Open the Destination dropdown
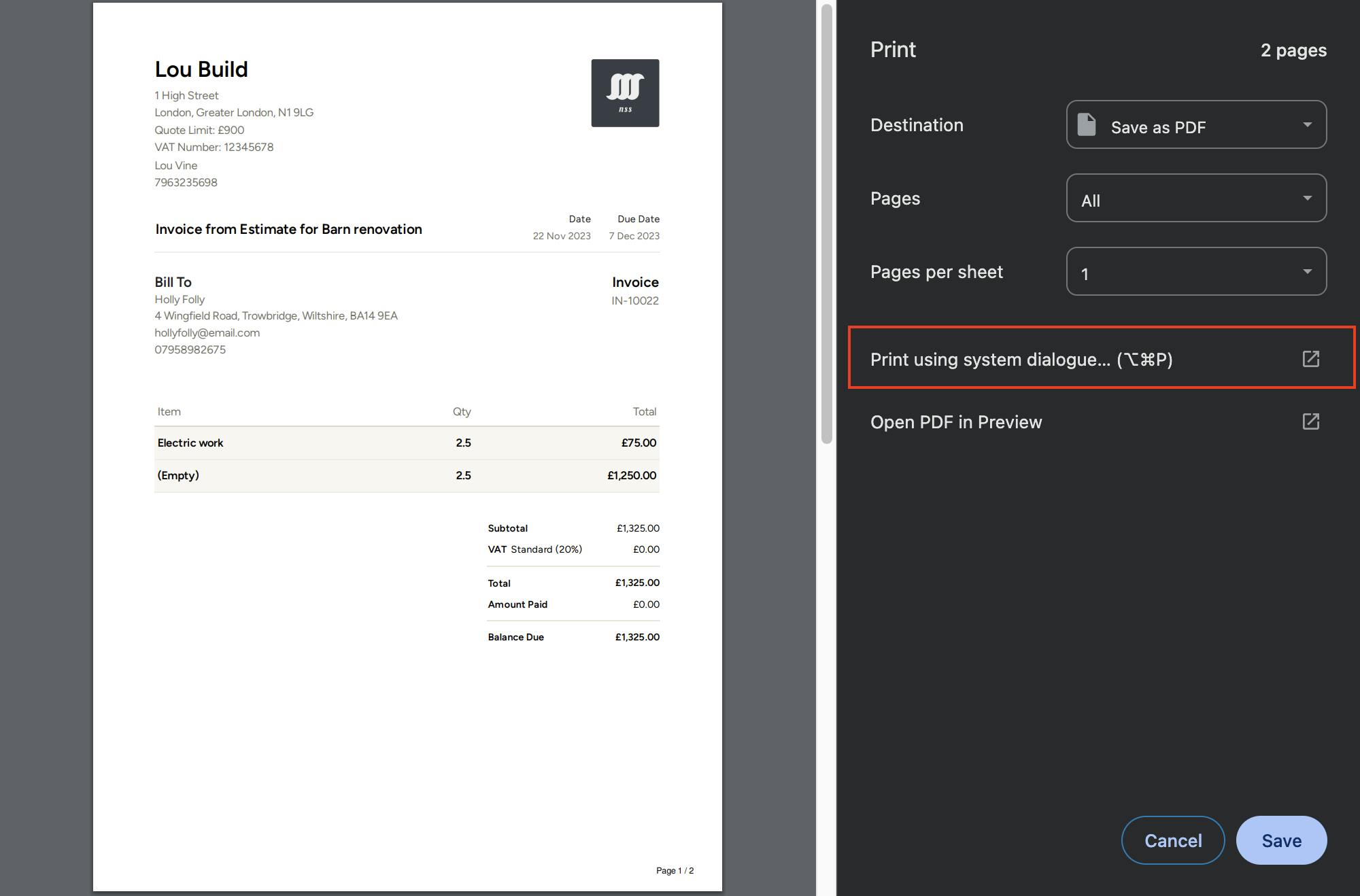 coord(1195,125)
